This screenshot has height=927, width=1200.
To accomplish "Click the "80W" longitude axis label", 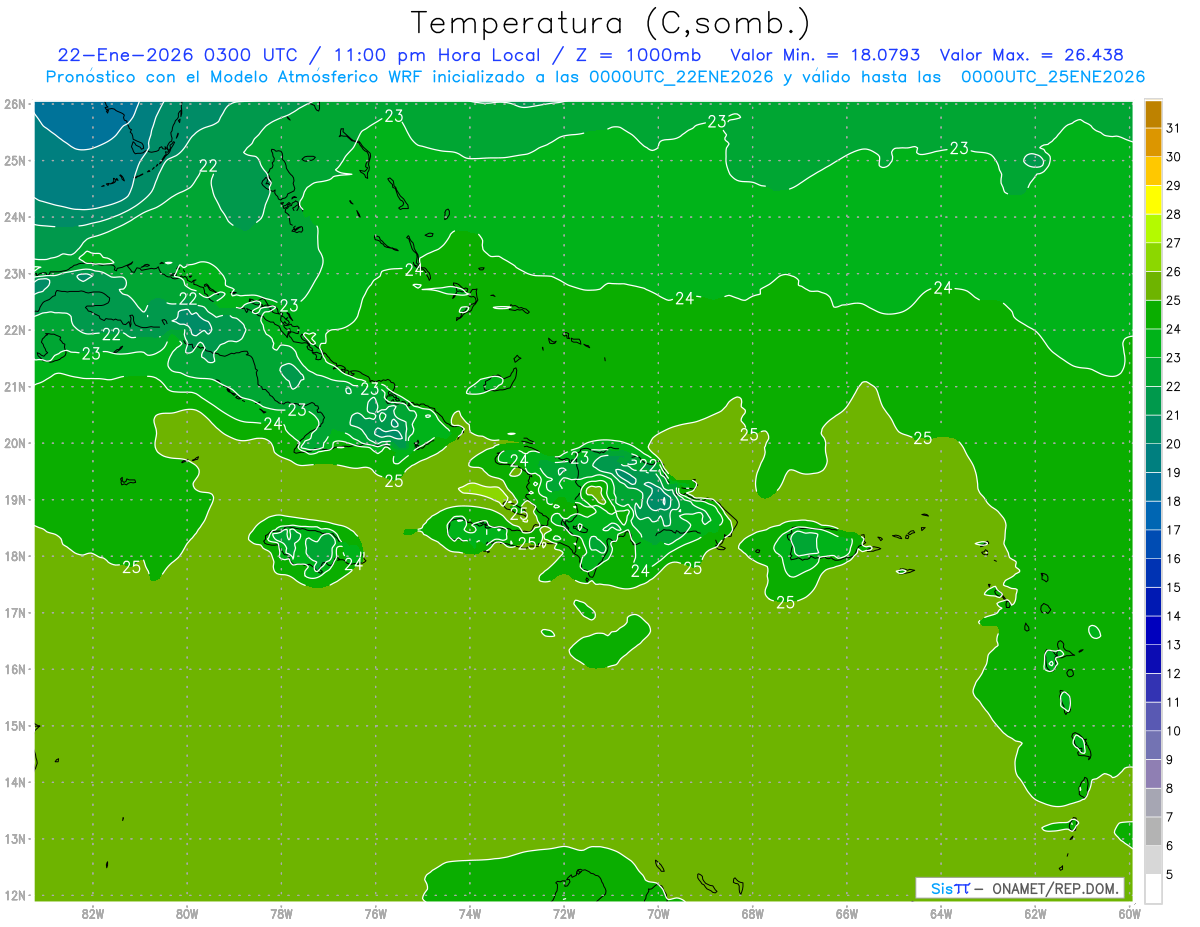I will click(x=187, y=913).
